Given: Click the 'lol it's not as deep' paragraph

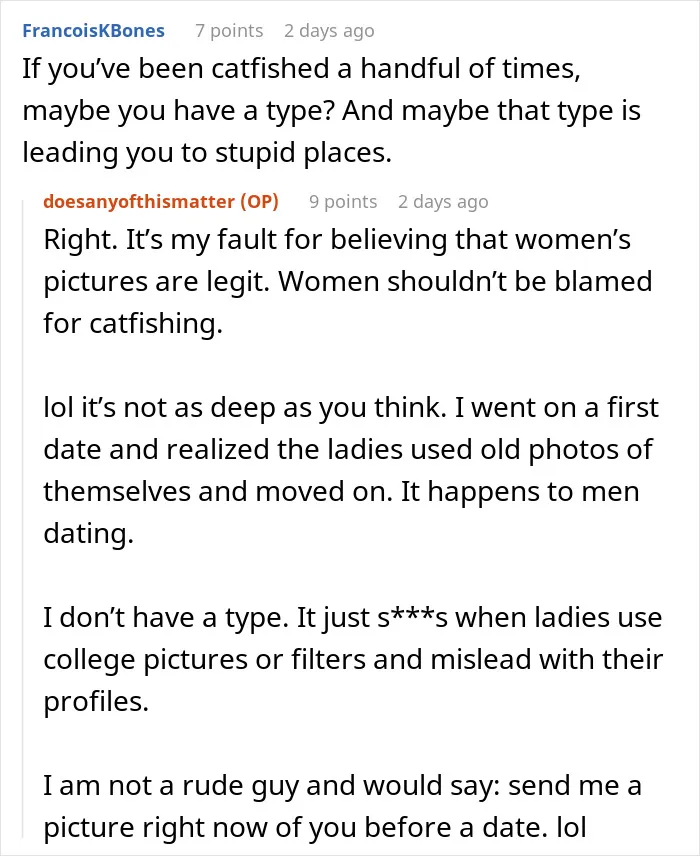Looking at the screenshot, I should coord(351,470).
